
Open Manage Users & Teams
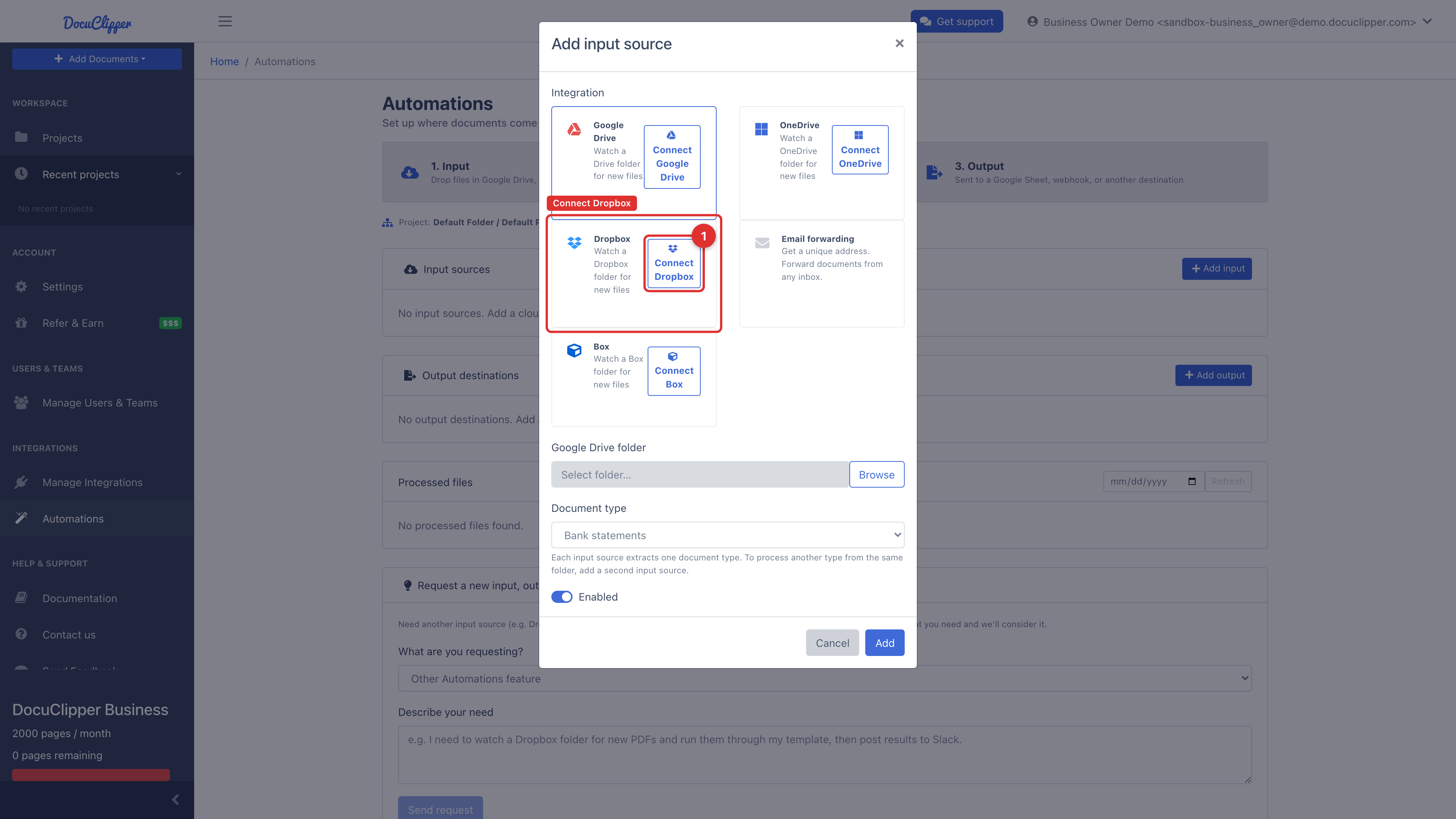(x=97, y=402)
